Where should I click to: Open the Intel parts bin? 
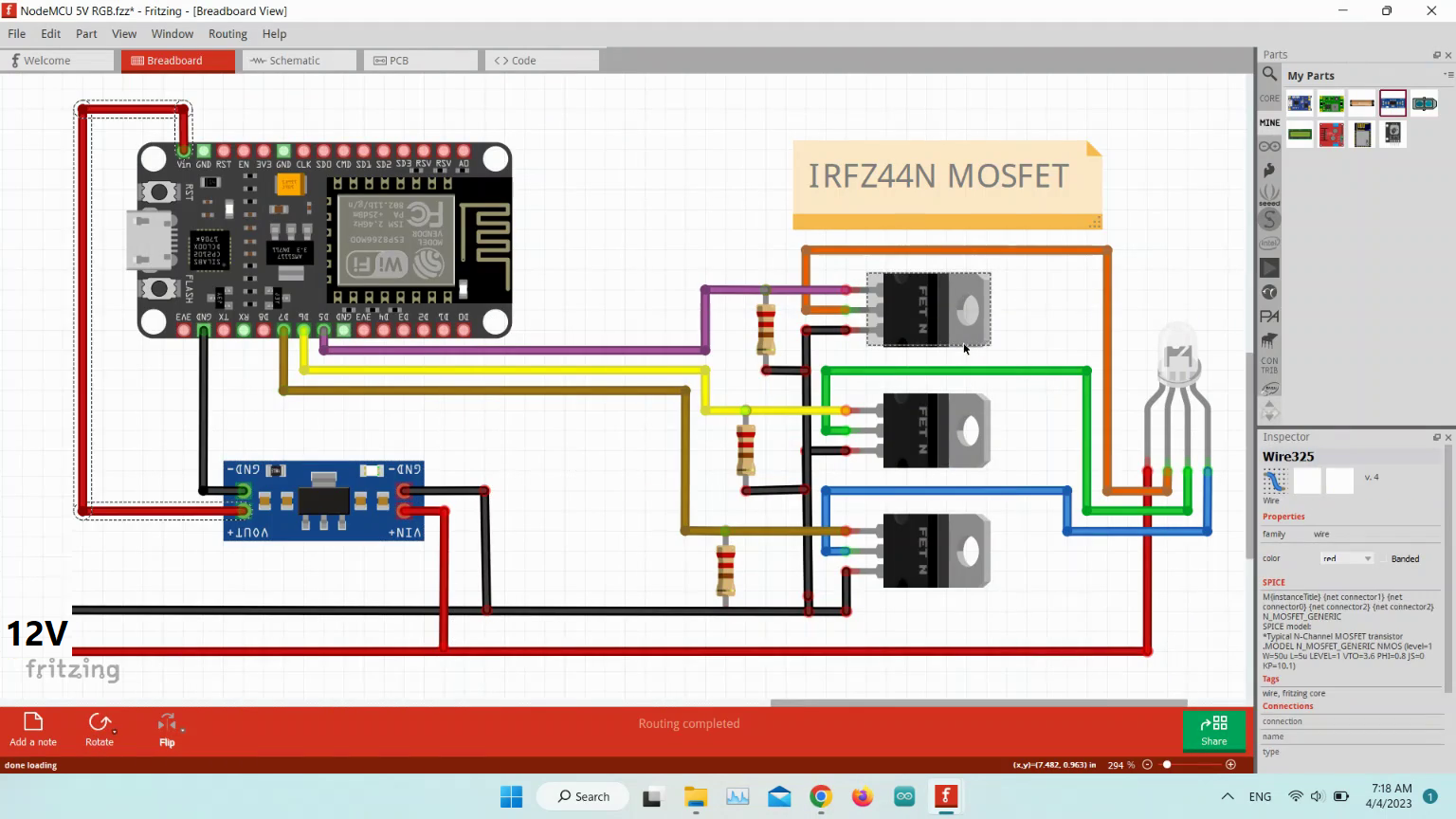(x=1269, y=244)
